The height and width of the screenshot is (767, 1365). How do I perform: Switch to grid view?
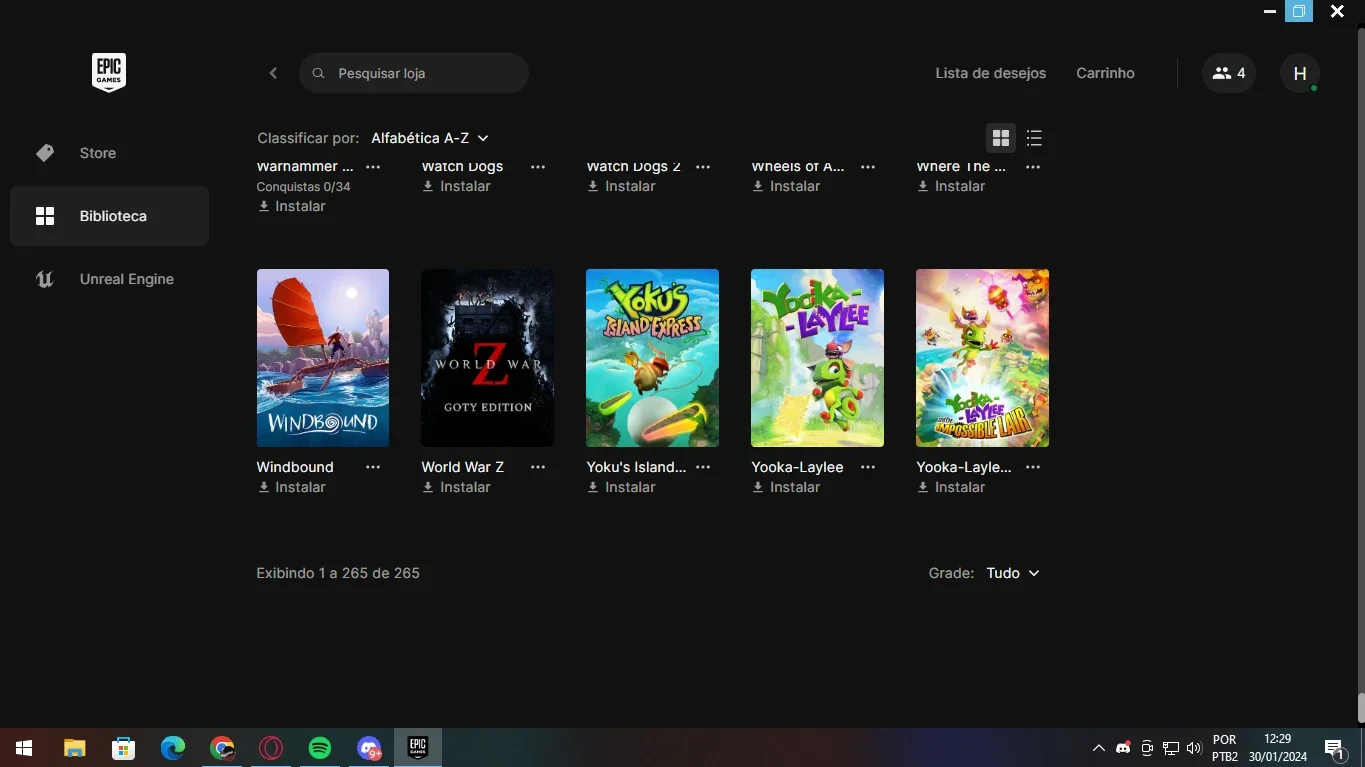click(1001, 138)
